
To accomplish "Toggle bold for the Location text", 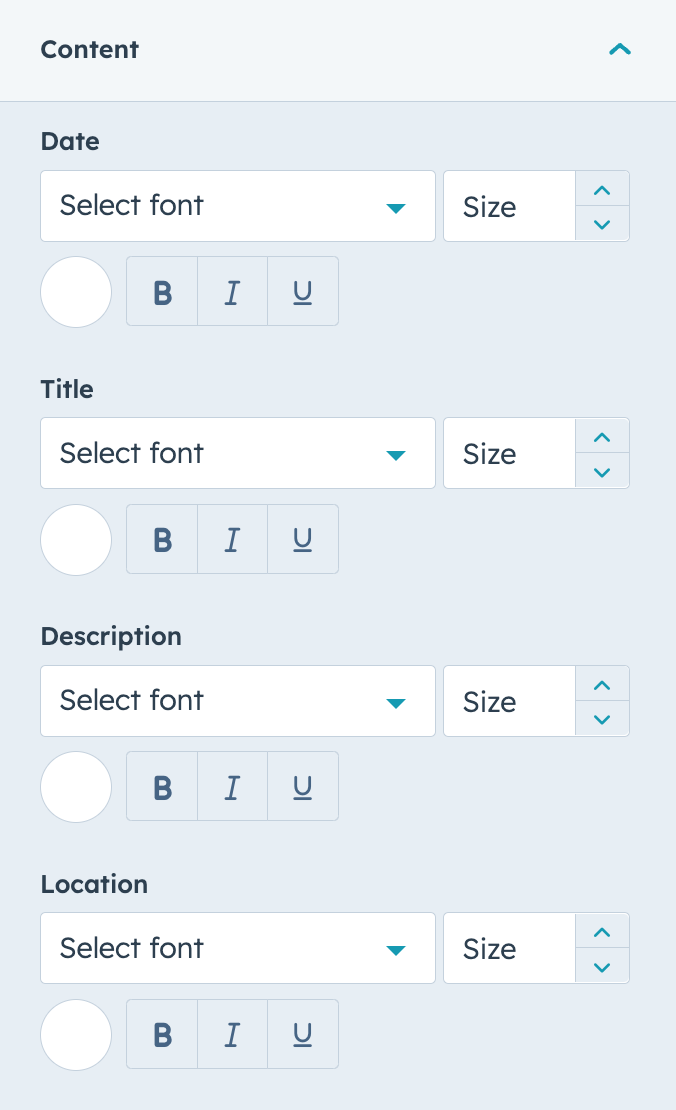I will click(162, 1034).
